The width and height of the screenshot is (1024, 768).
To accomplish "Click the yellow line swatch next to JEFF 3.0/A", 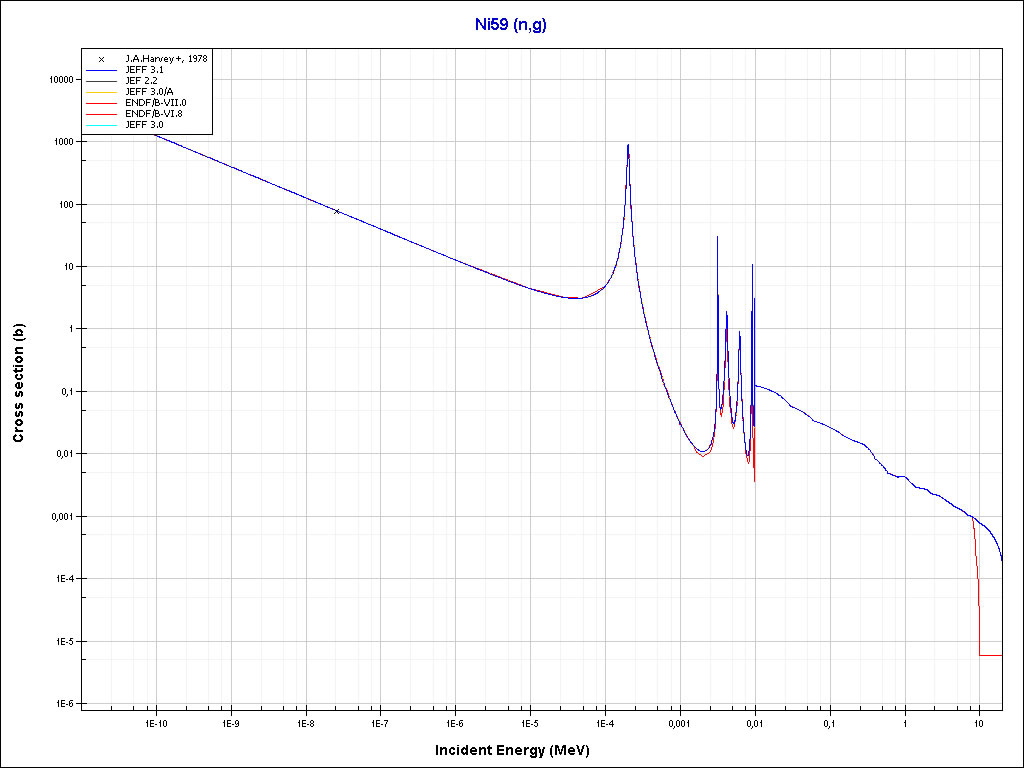I will pos(101,92).
